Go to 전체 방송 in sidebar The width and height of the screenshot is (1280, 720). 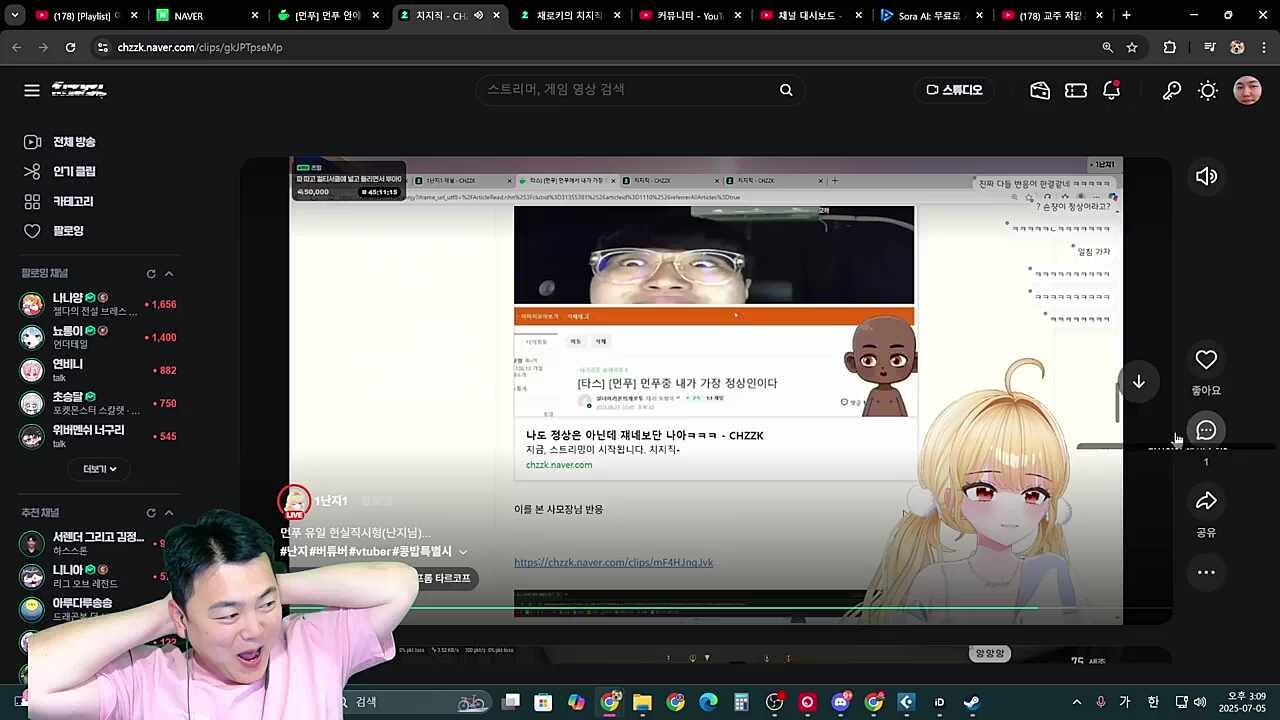pyautogui.click(x=60, y=142)
